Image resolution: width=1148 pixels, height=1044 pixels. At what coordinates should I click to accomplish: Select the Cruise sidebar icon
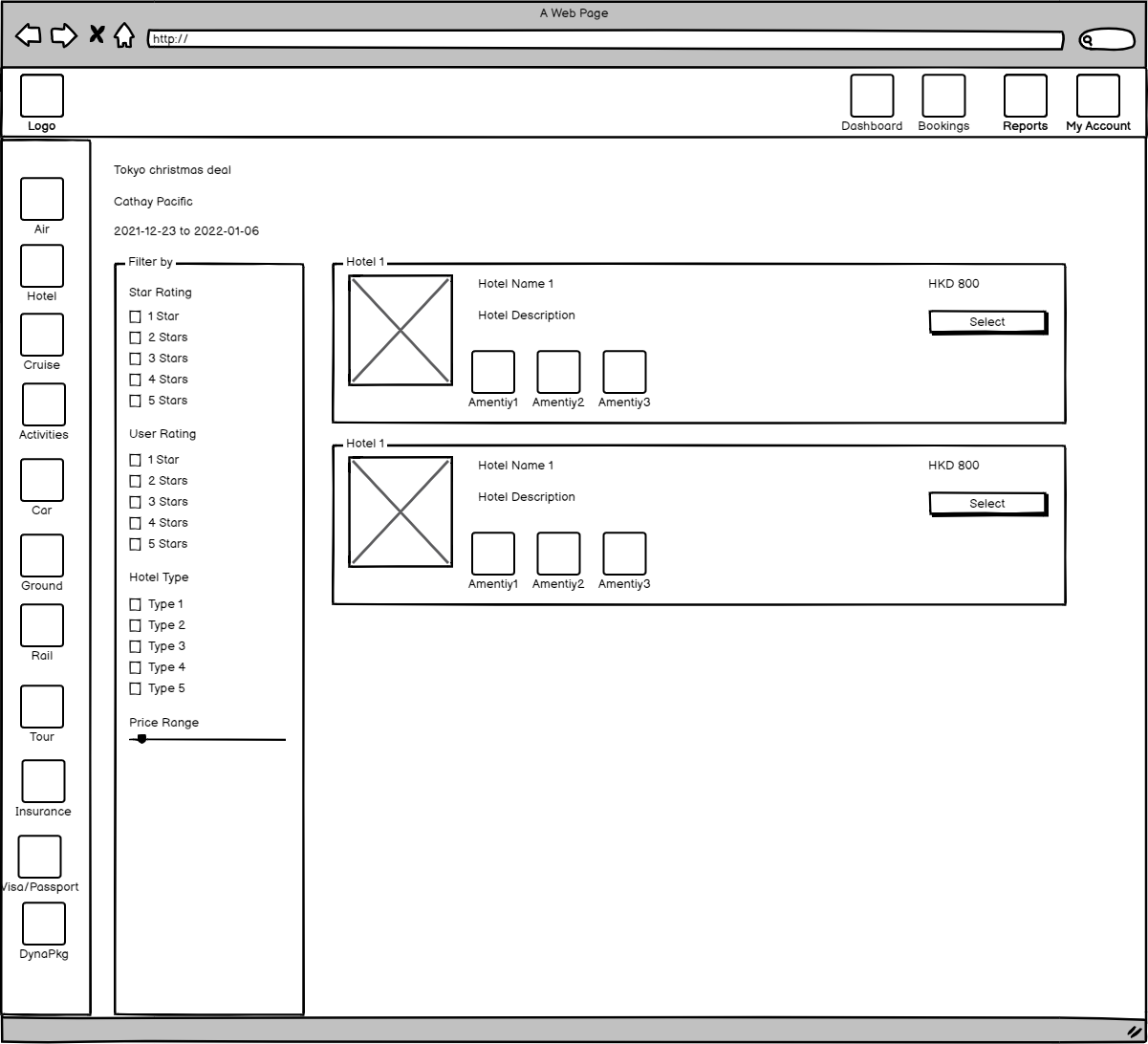[42, 335]
